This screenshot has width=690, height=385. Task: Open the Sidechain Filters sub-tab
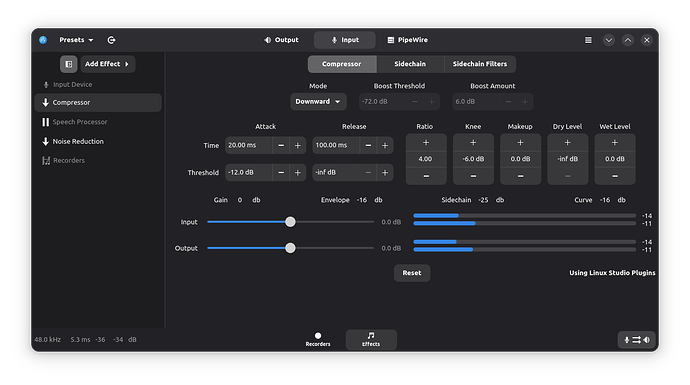point(480,64)
